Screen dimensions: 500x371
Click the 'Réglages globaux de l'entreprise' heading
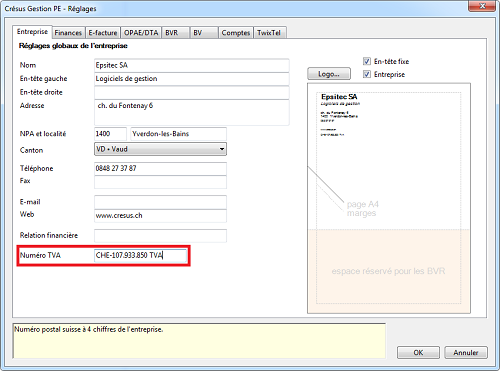[x=73, y=46]
